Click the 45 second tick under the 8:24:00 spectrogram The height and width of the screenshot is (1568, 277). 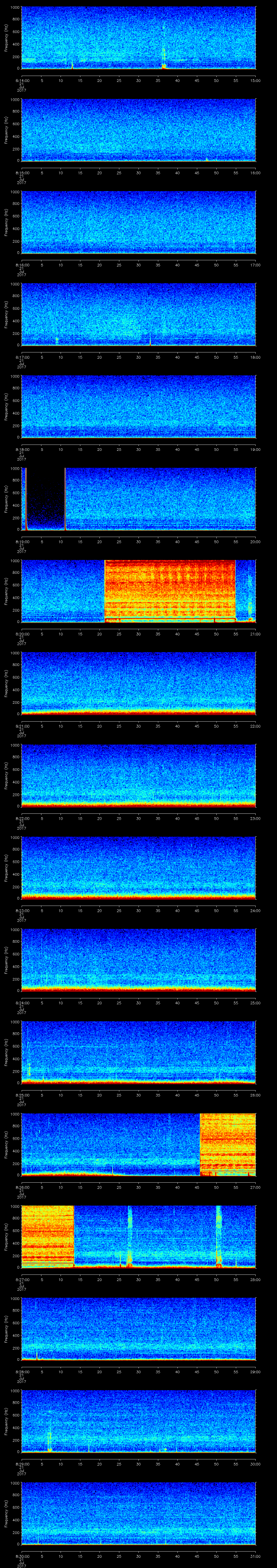197,1003
